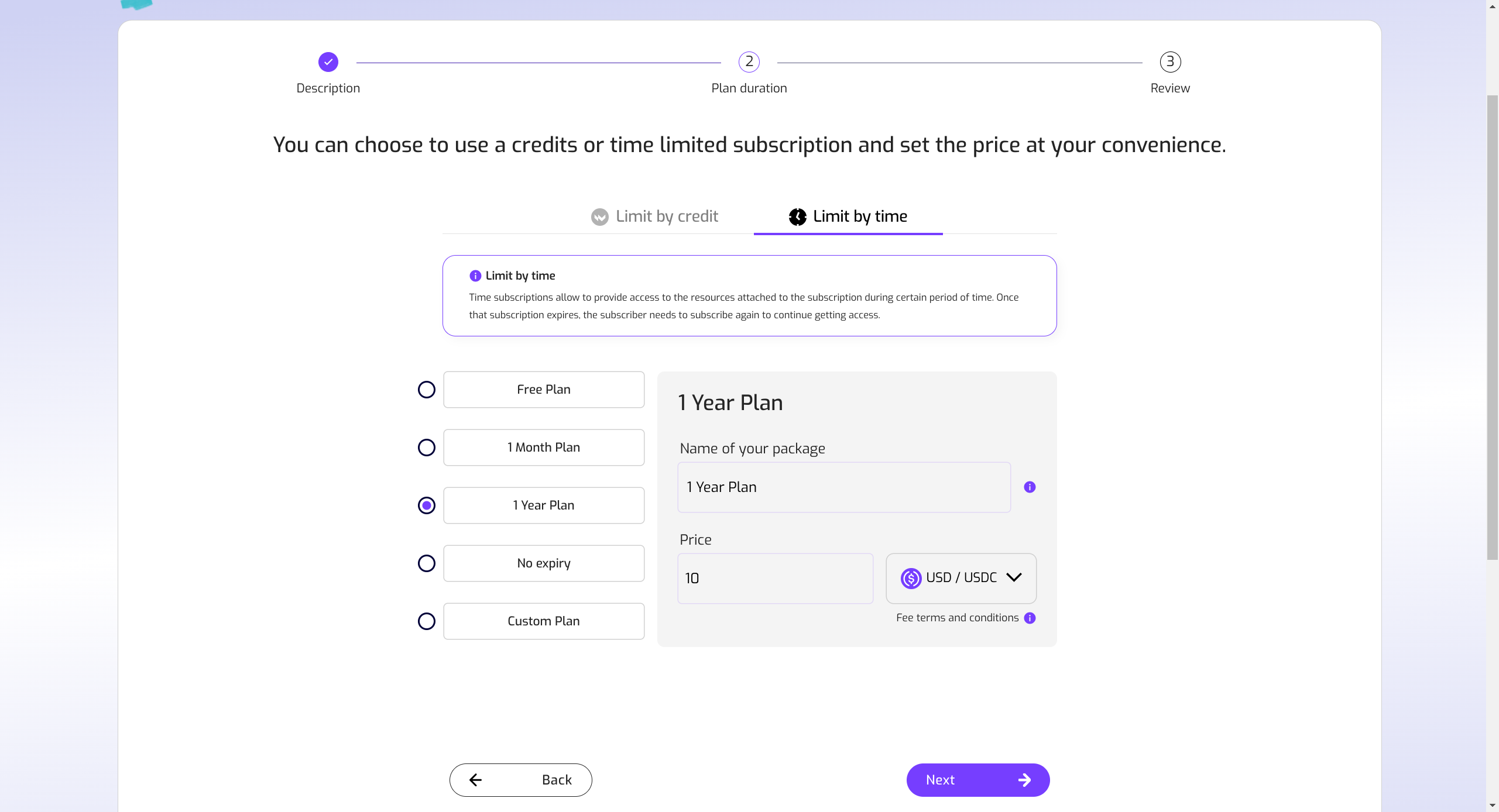Click the page's vertical scrollbar thumb
The width and height of the screenshot is (1499, 812).
click(x=1492, y=328)
